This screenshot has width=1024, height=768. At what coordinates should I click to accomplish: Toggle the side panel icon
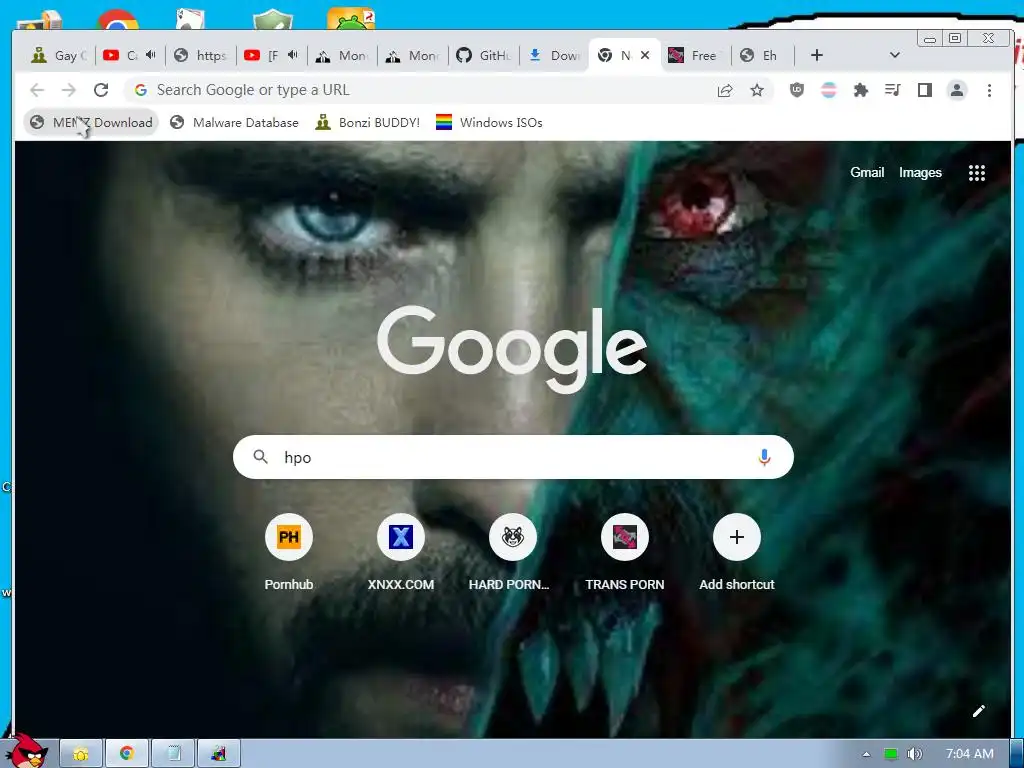tap(925, 90)
